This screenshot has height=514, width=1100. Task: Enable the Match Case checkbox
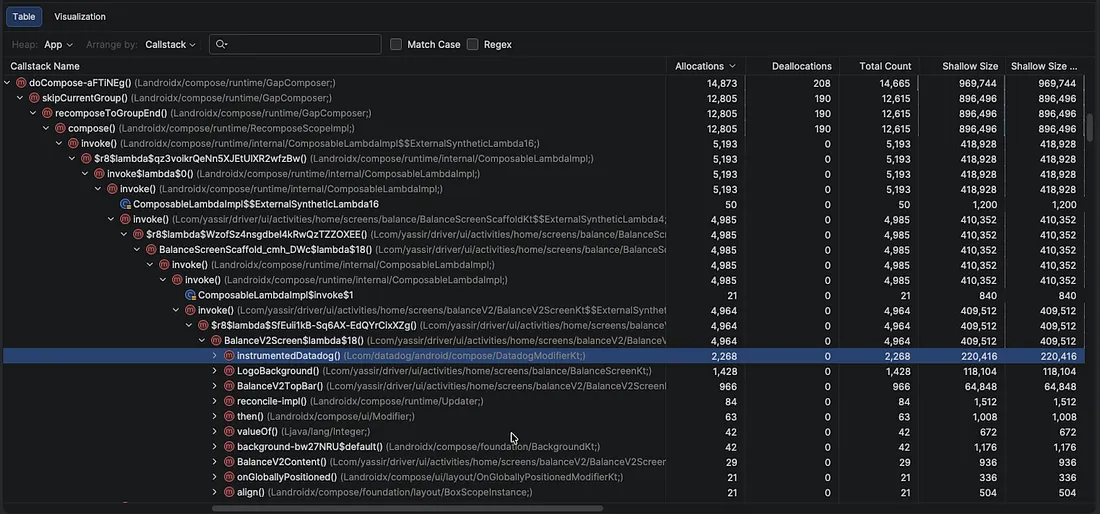click(396, 44)
